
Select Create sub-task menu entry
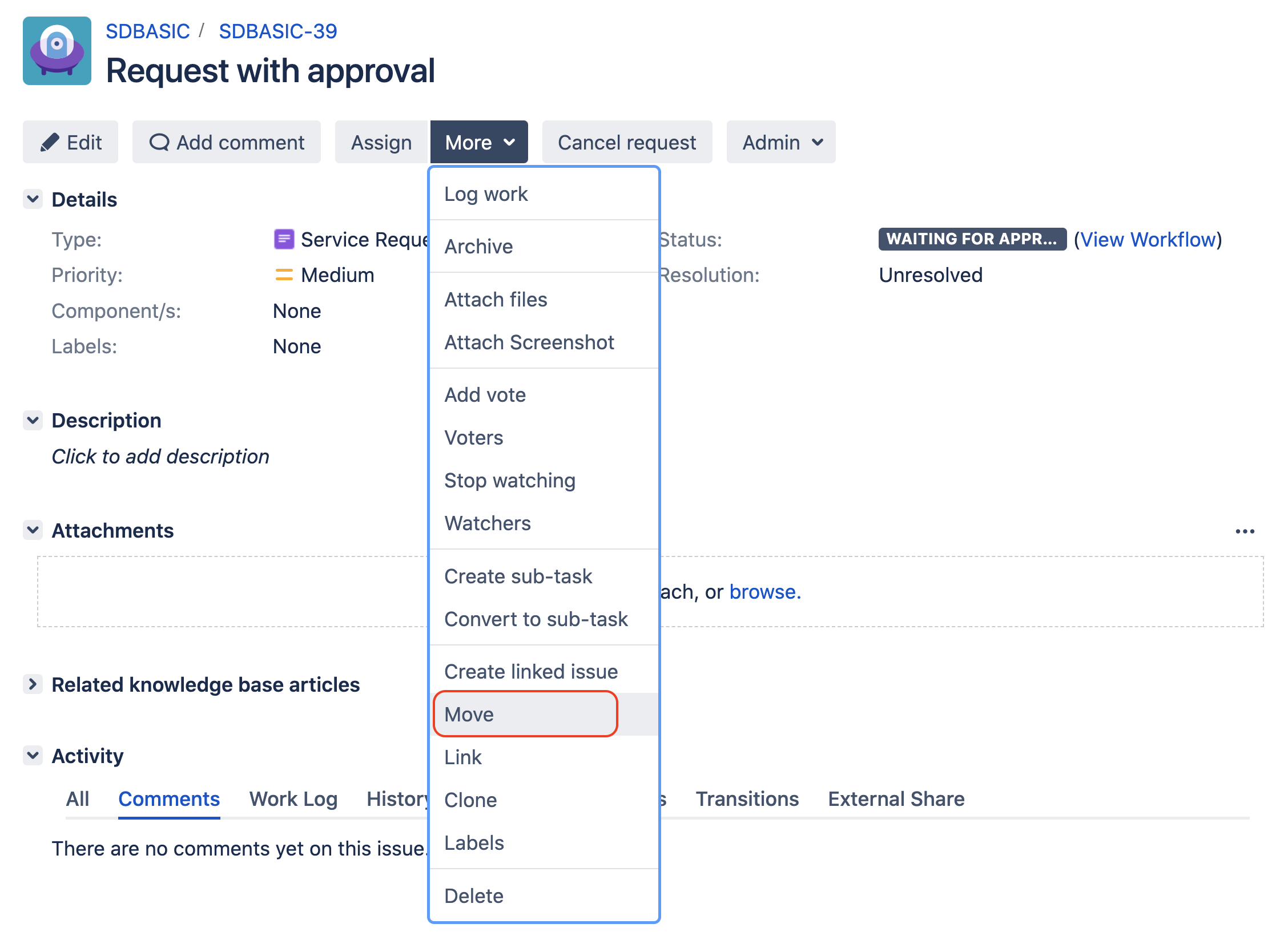click(518, 576)
